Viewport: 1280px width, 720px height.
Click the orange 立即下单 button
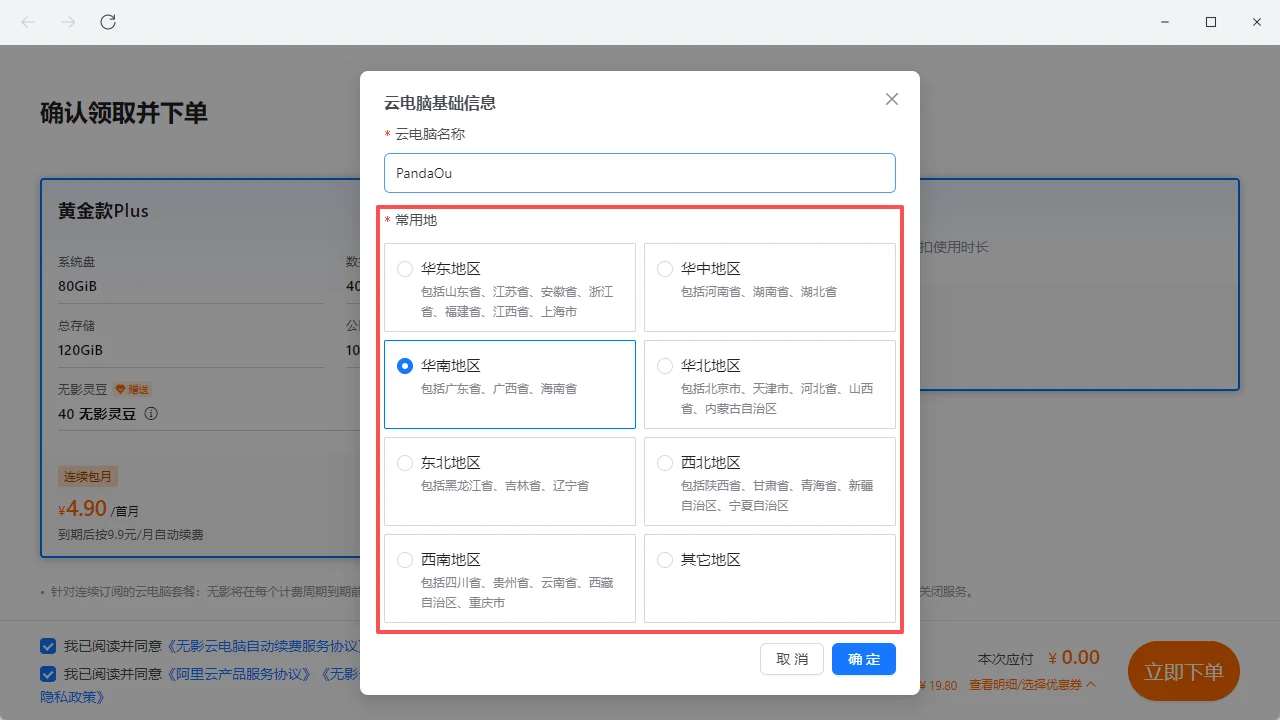[1184, 671]
